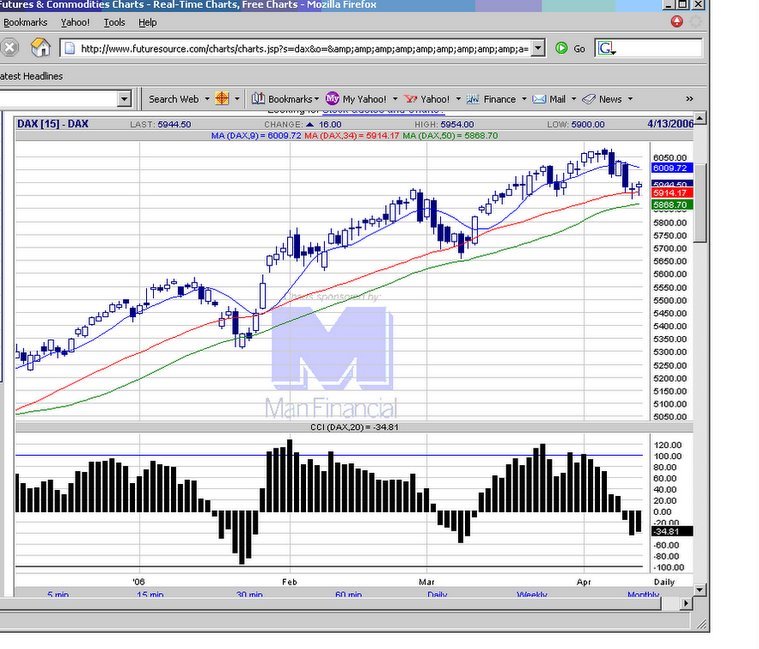Click the vertical scrollbar down arrow
Image resolution: width=759 pixels, height=649 pixels.
[x=700, y=589]
